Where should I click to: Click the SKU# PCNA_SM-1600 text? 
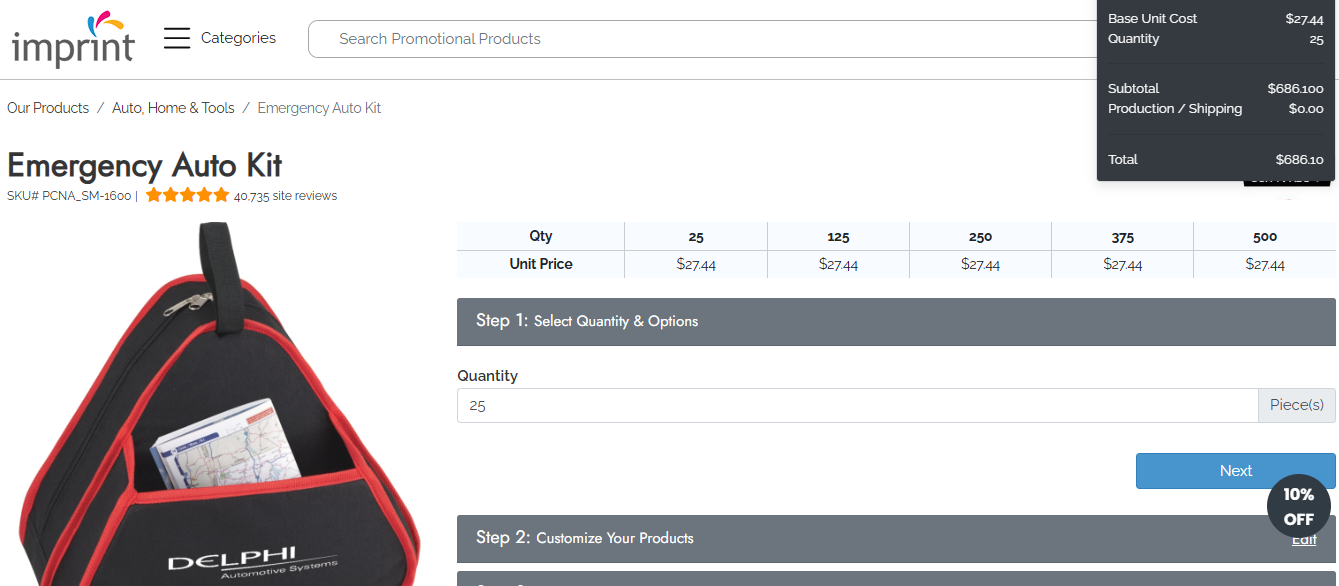69,196
